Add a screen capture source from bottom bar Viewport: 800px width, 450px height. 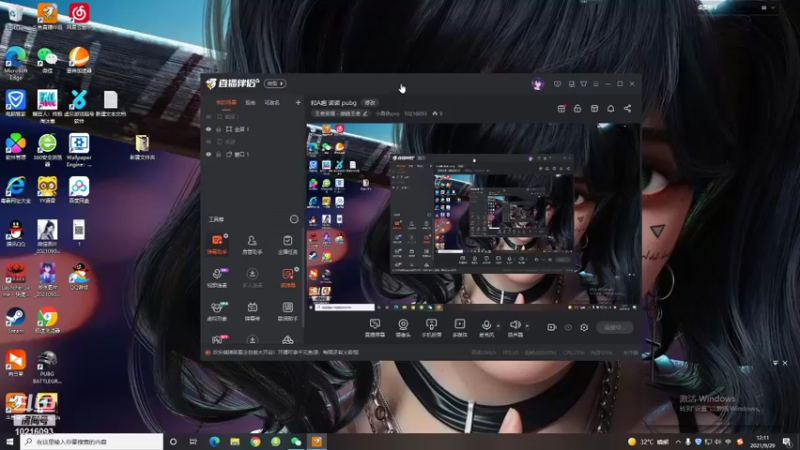coord(375,328)
